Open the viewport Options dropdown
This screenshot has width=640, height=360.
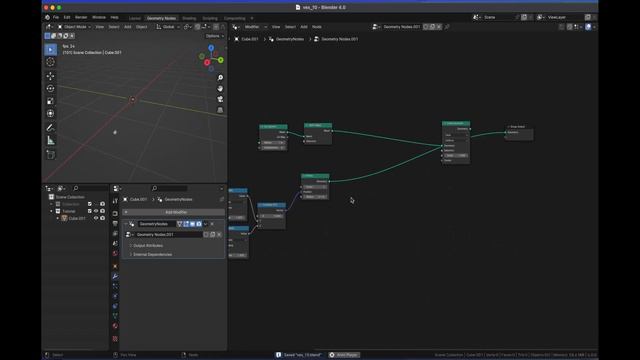214,36
